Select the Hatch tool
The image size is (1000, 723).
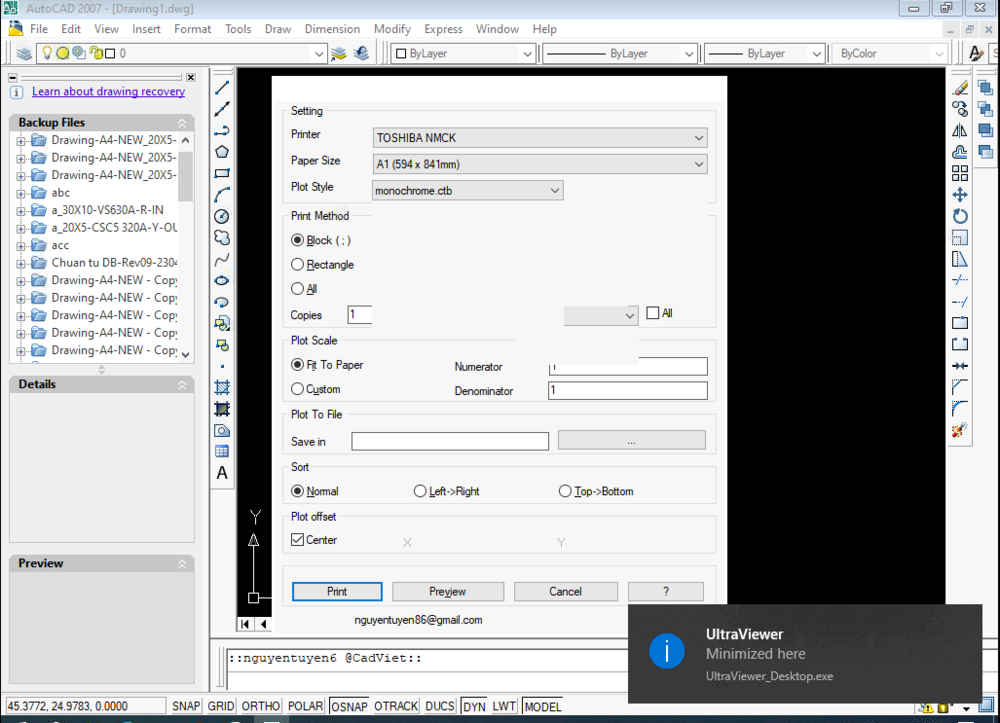(222, 388)
